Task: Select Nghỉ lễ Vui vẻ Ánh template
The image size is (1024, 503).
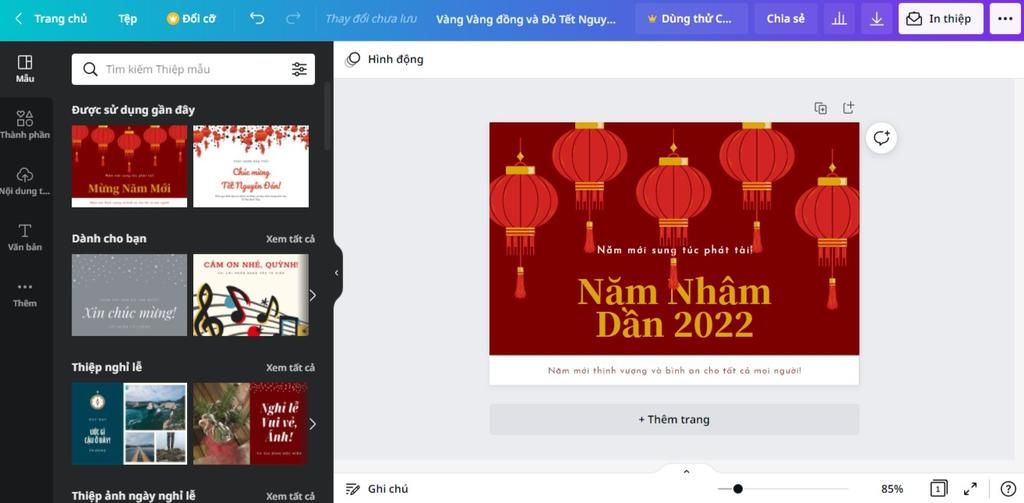Action: (251, 423)
